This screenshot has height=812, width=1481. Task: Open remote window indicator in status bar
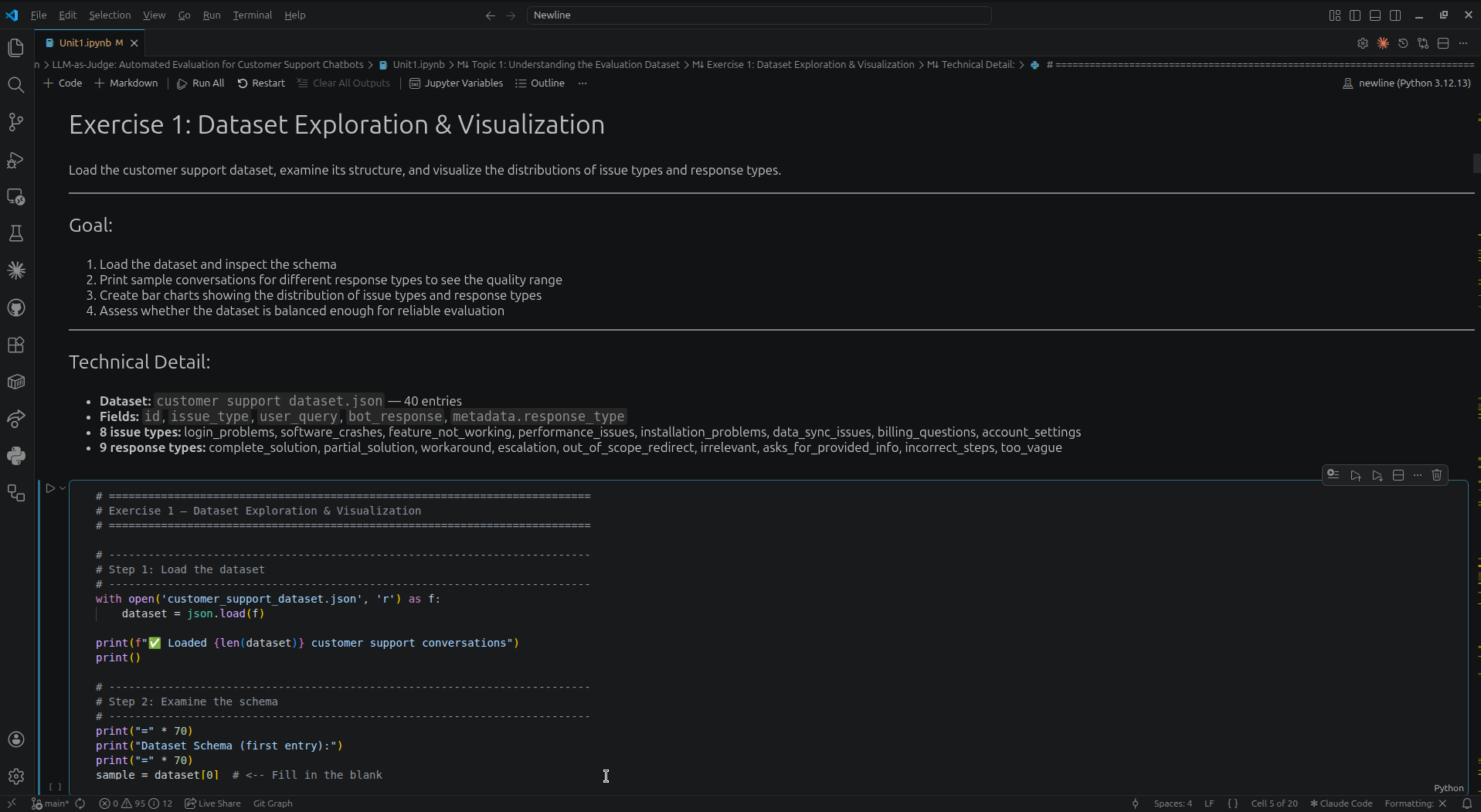tap(12, 804)
